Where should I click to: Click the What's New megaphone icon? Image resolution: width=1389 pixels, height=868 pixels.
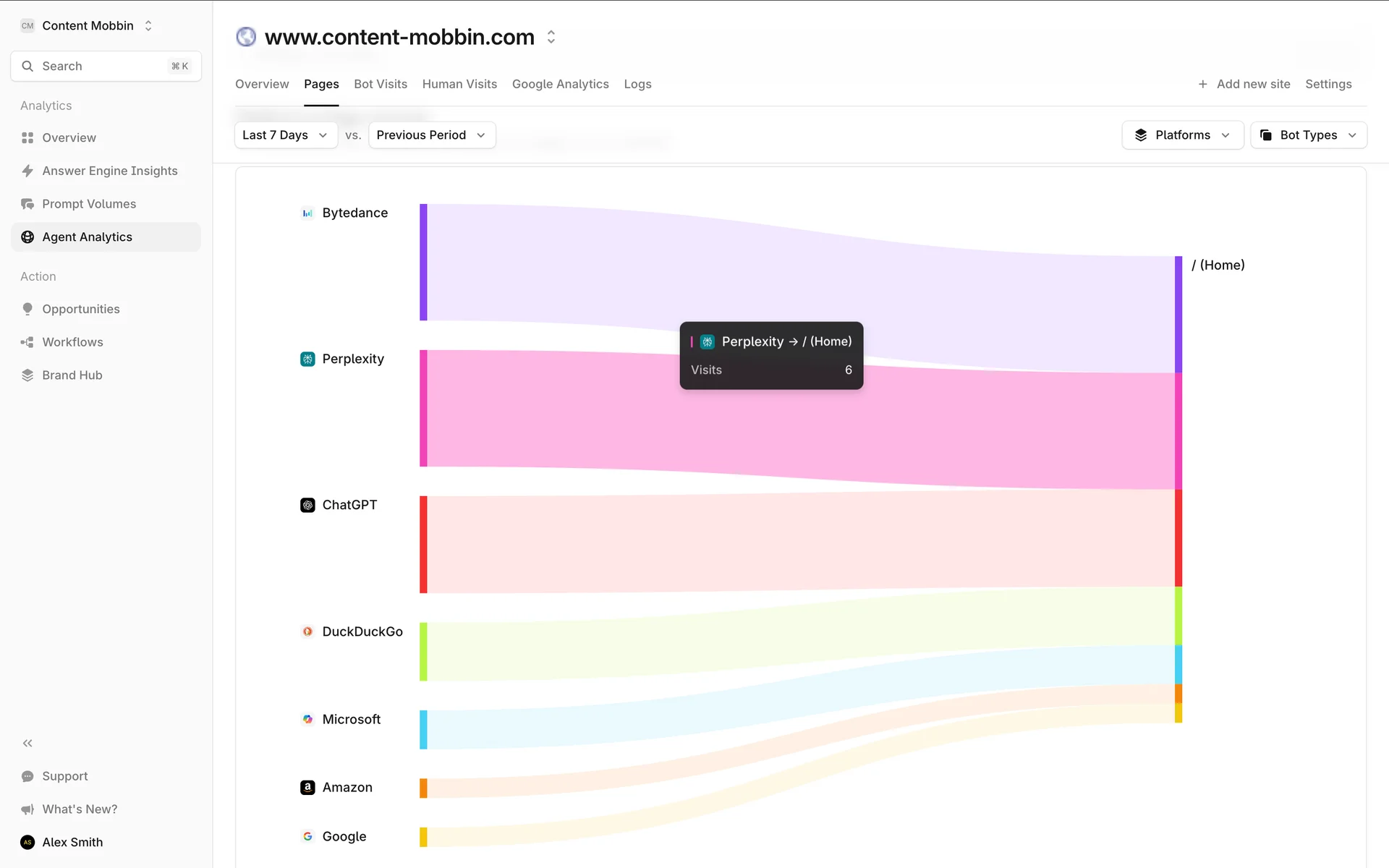27,809
